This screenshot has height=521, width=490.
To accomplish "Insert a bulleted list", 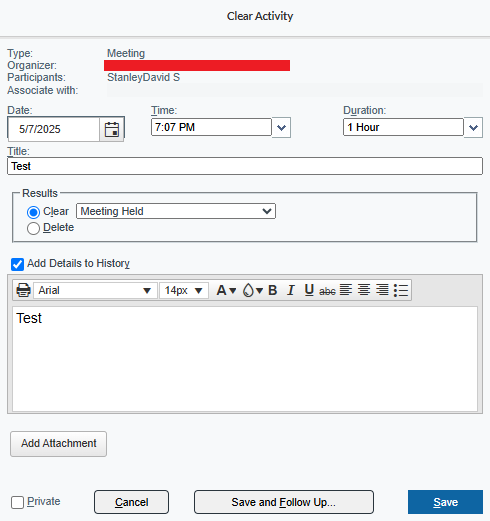I will [401, 290].
